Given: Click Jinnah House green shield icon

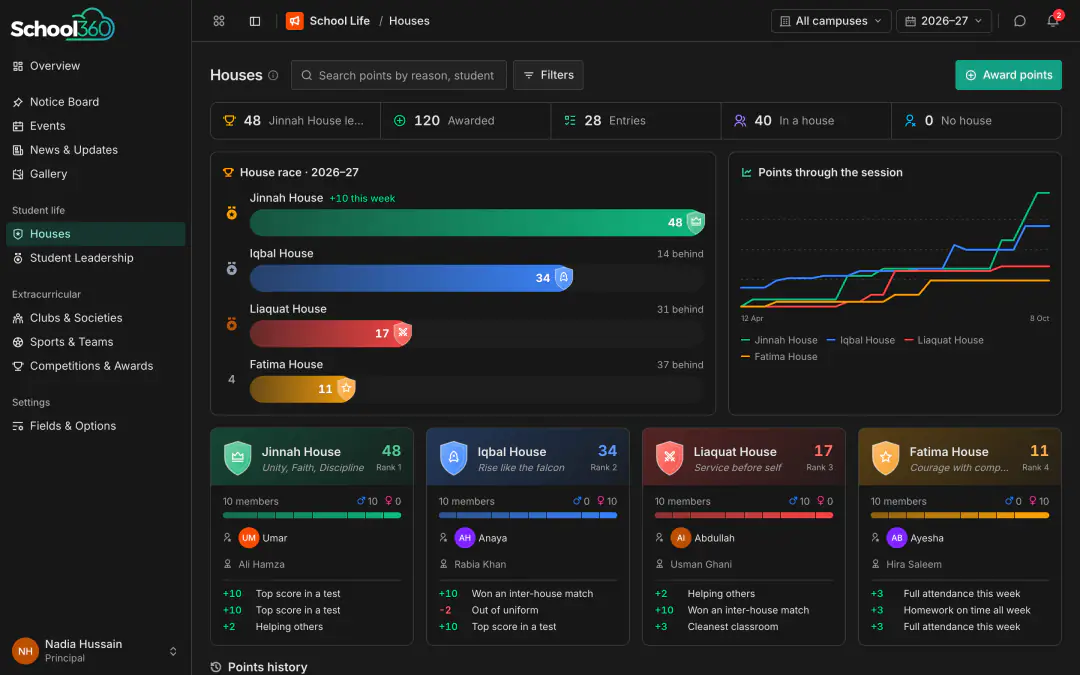Looking at the screenshot, I should (x=238, y=458).
